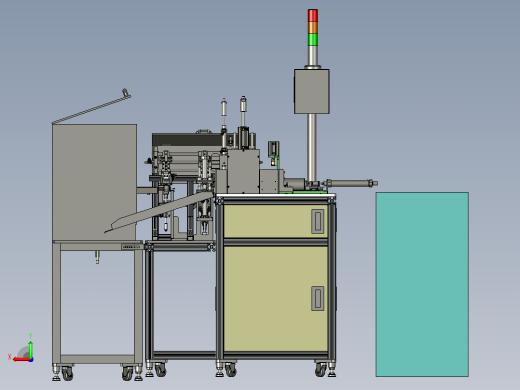
Task: Select the red light on signal tower
Action: coord(313,16)
